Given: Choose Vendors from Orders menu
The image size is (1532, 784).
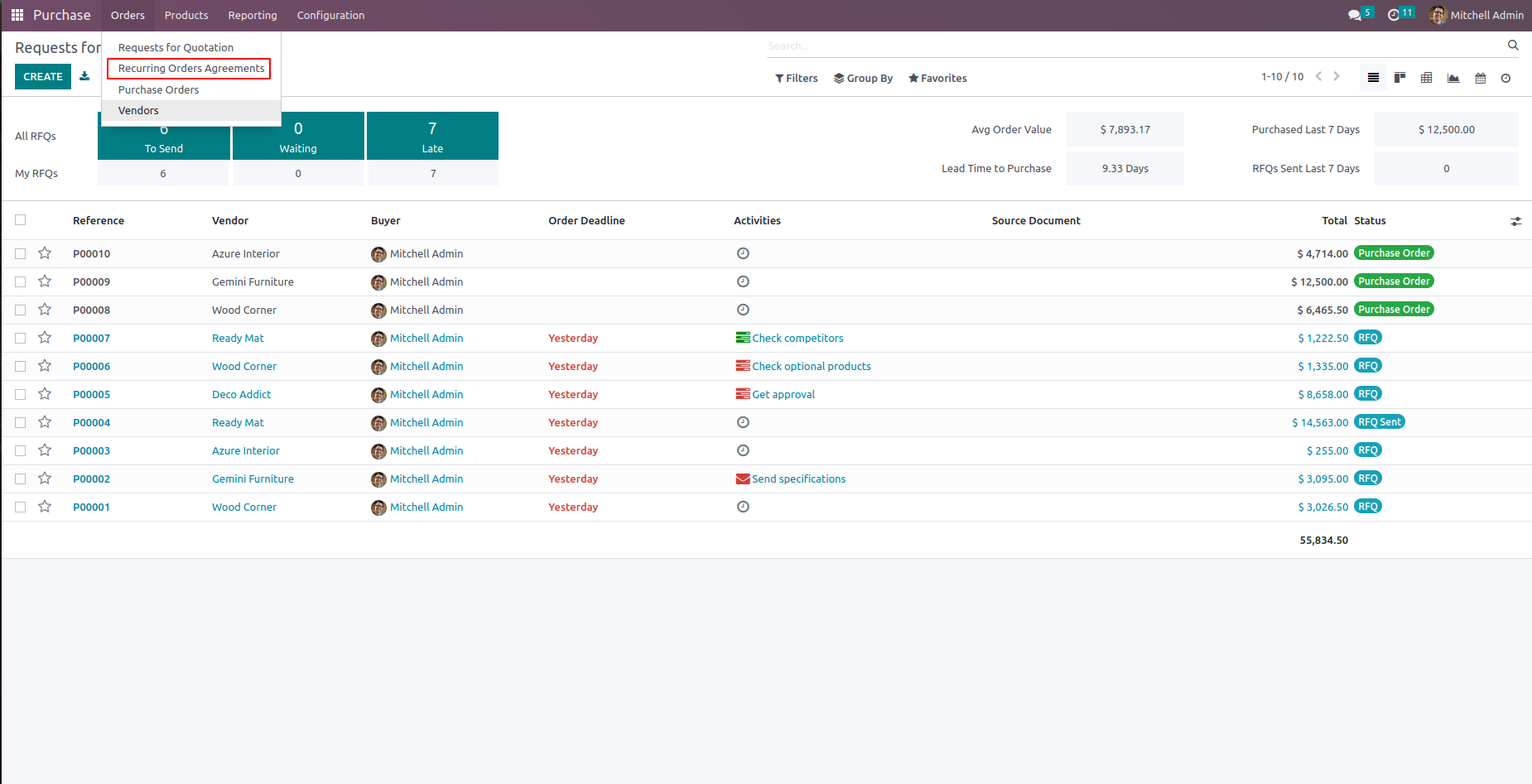Looking at the screenshot, I should click(x=138, y=111).
